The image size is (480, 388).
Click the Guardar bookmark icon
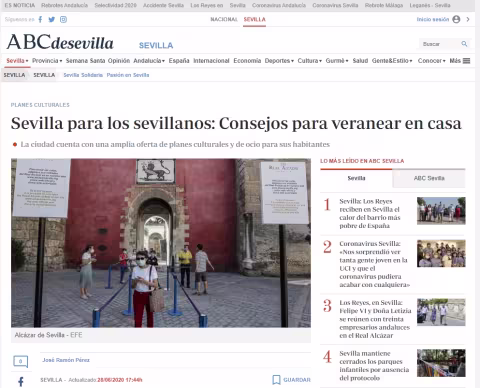pyautogui.click(x=276, y=380)
